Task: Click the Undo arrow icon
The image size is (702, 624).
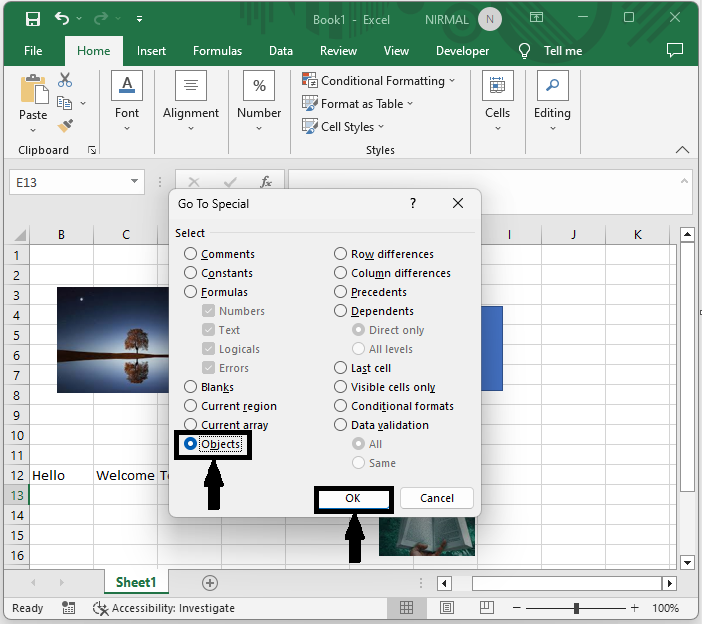Action: (x=63, y=19)
